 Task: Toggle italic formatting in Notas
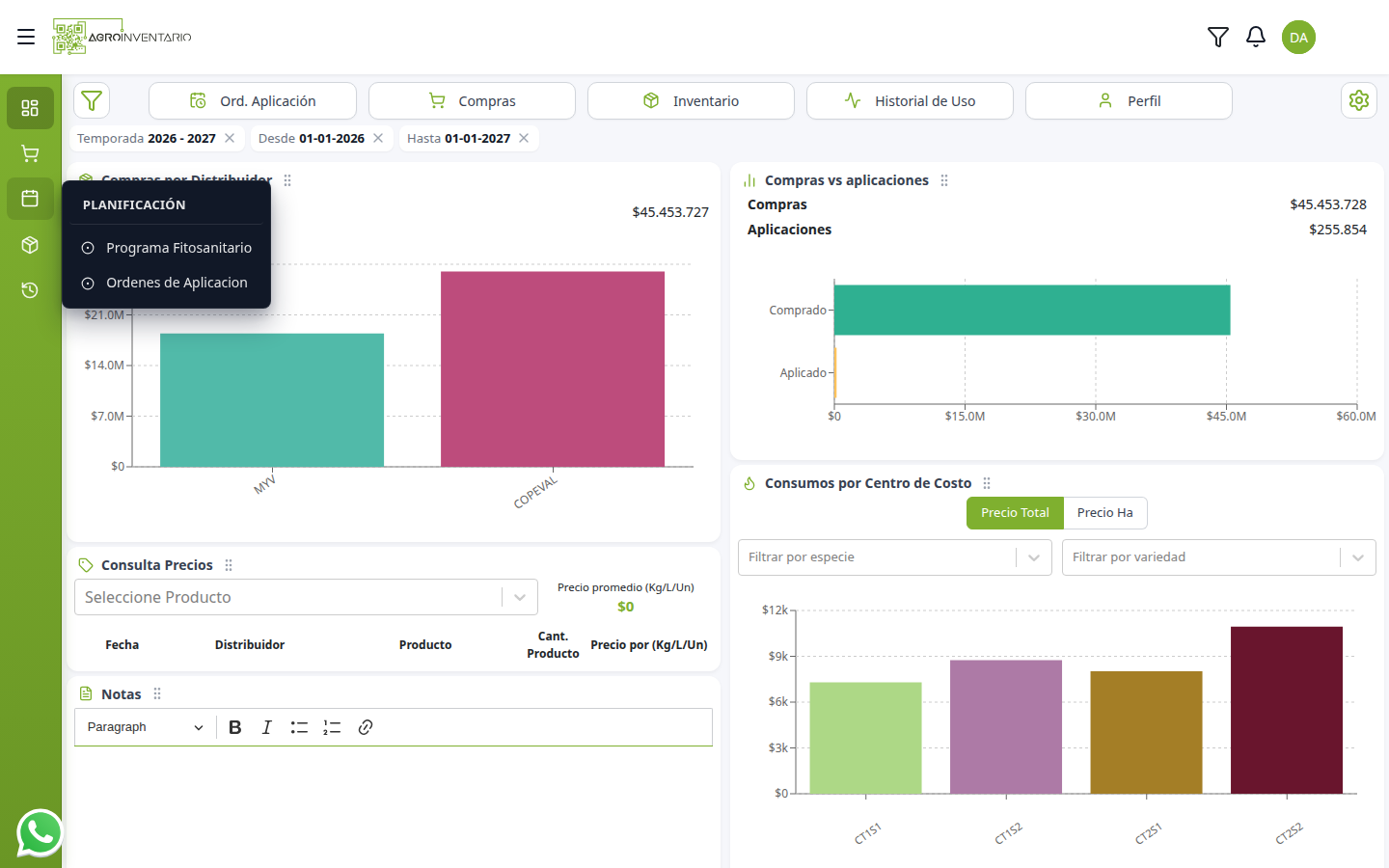pyautogui.click(x=267, y=727)
